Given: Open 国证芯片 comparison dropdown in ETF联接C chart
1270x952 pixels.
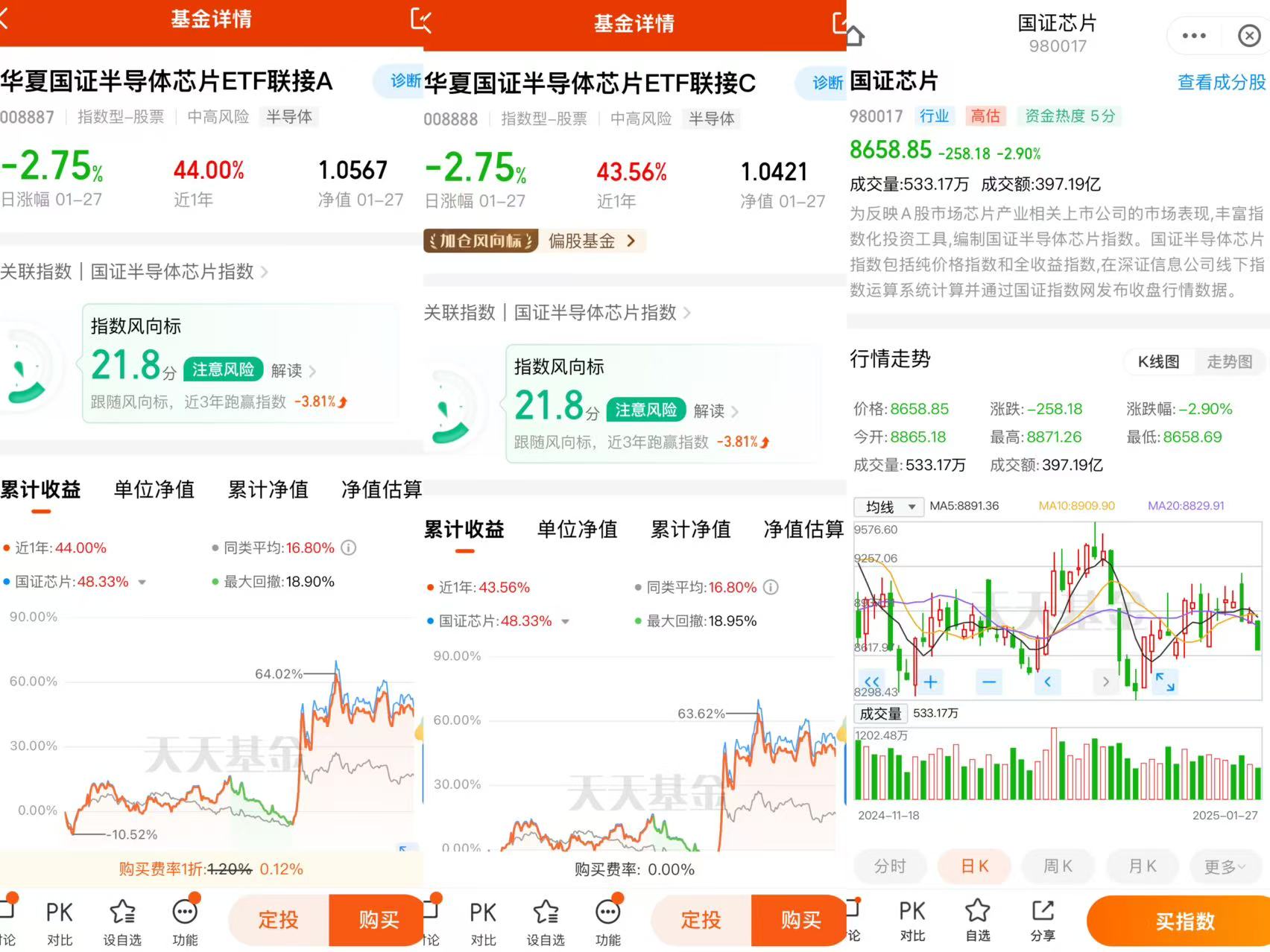Looking at the screenshot, I should click(565, 622).
